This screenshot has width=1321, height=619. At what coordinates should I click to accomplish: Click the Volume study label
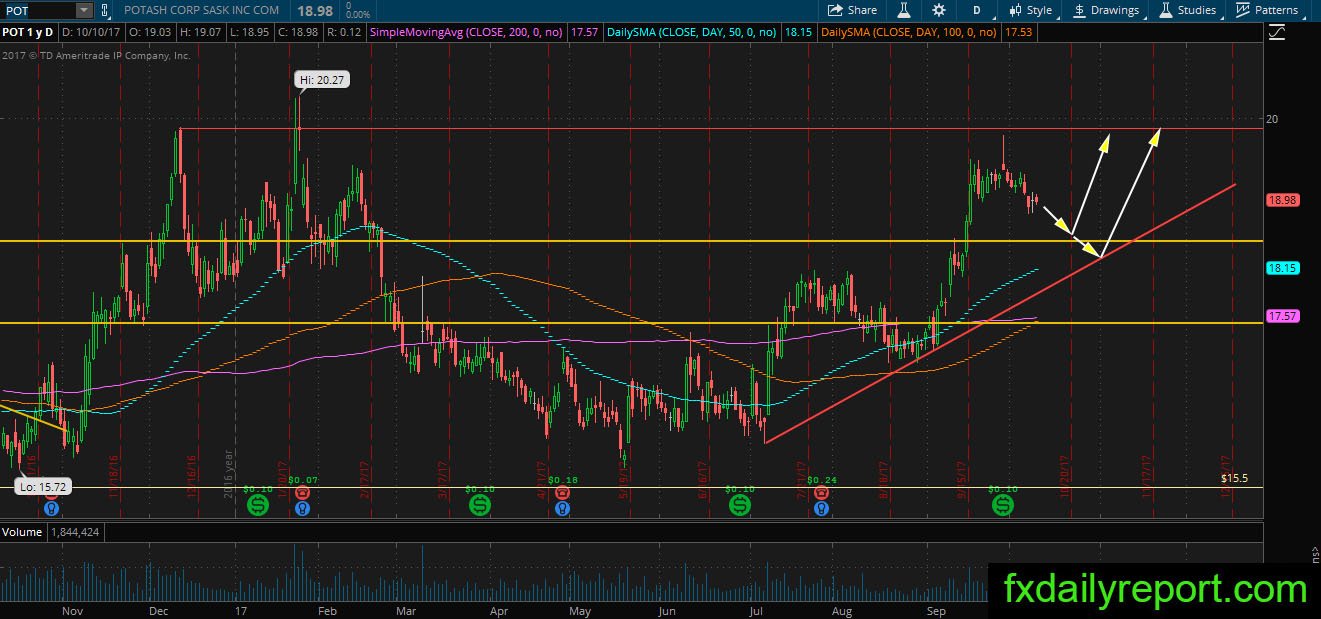23,533
